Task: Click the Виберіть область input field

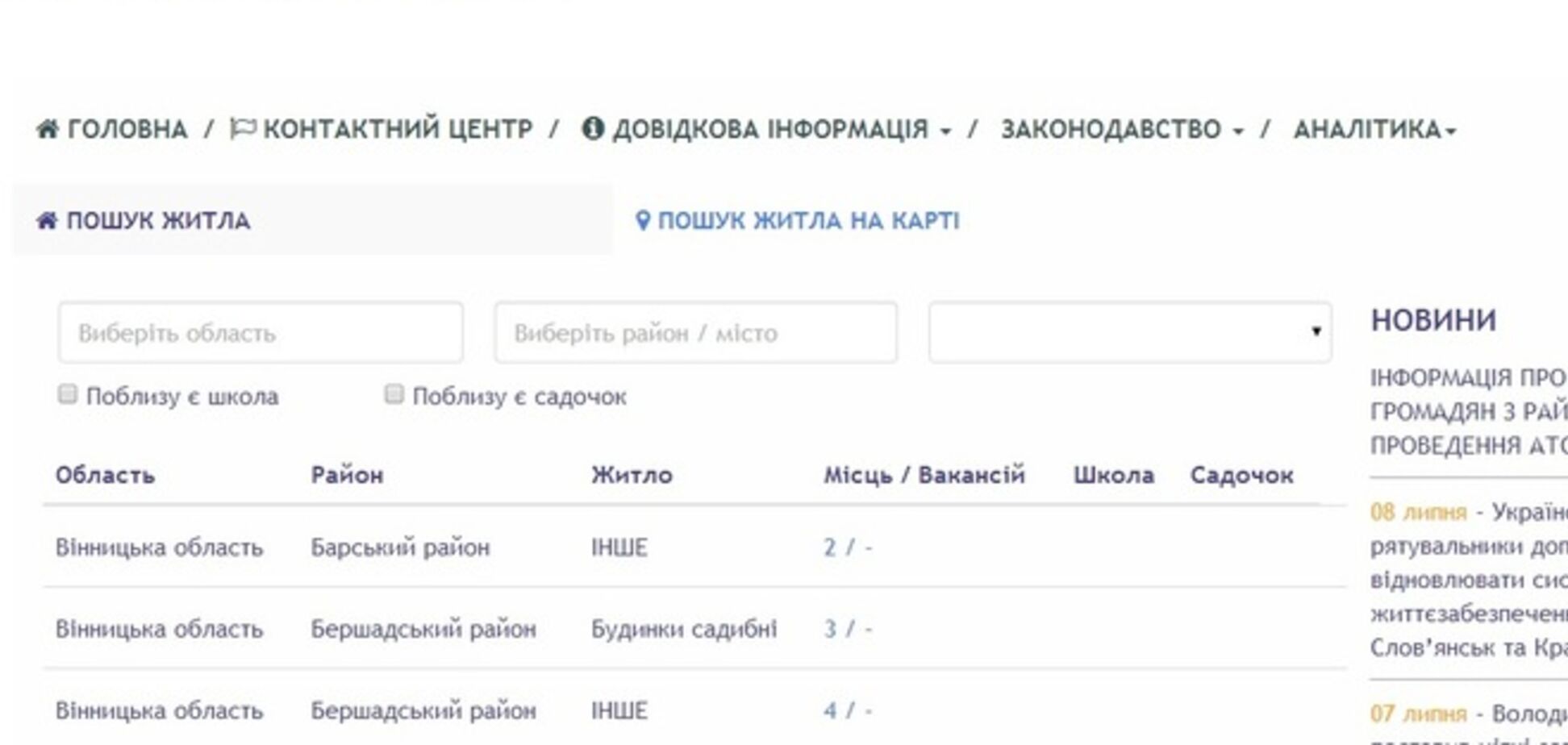Action: (262, 331)
